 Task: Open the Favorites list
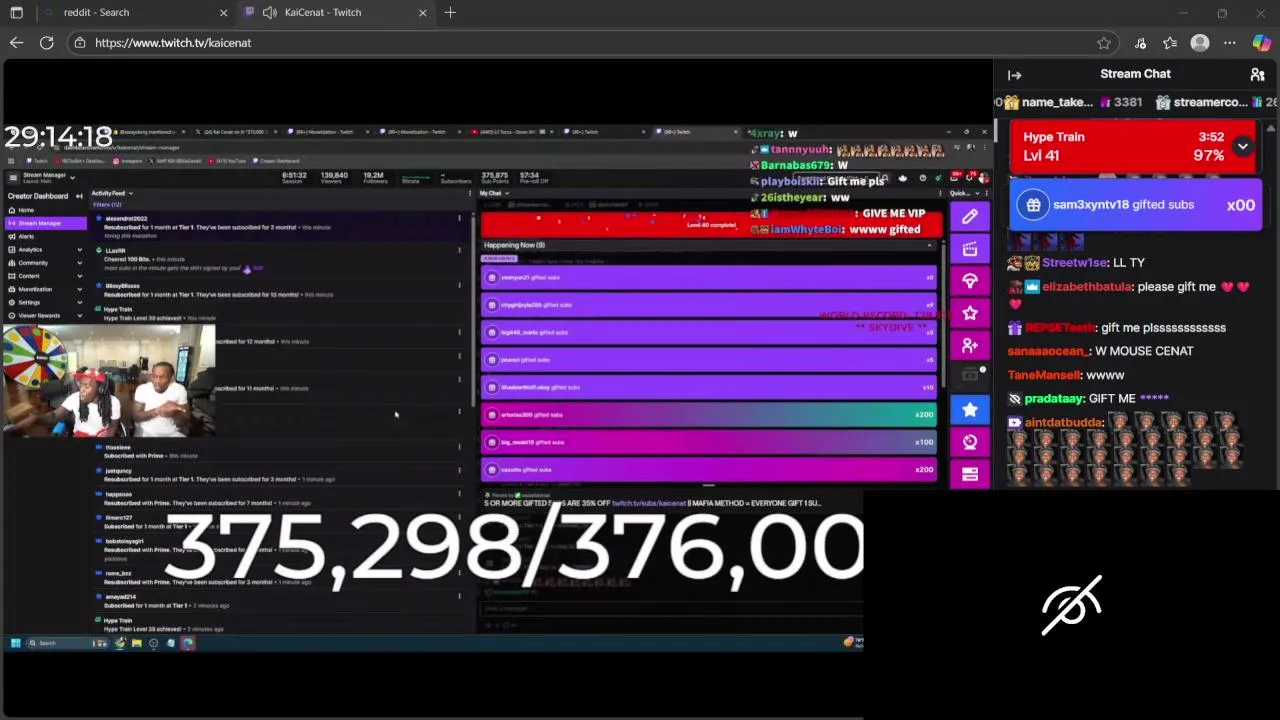[x=1170, y=43]
